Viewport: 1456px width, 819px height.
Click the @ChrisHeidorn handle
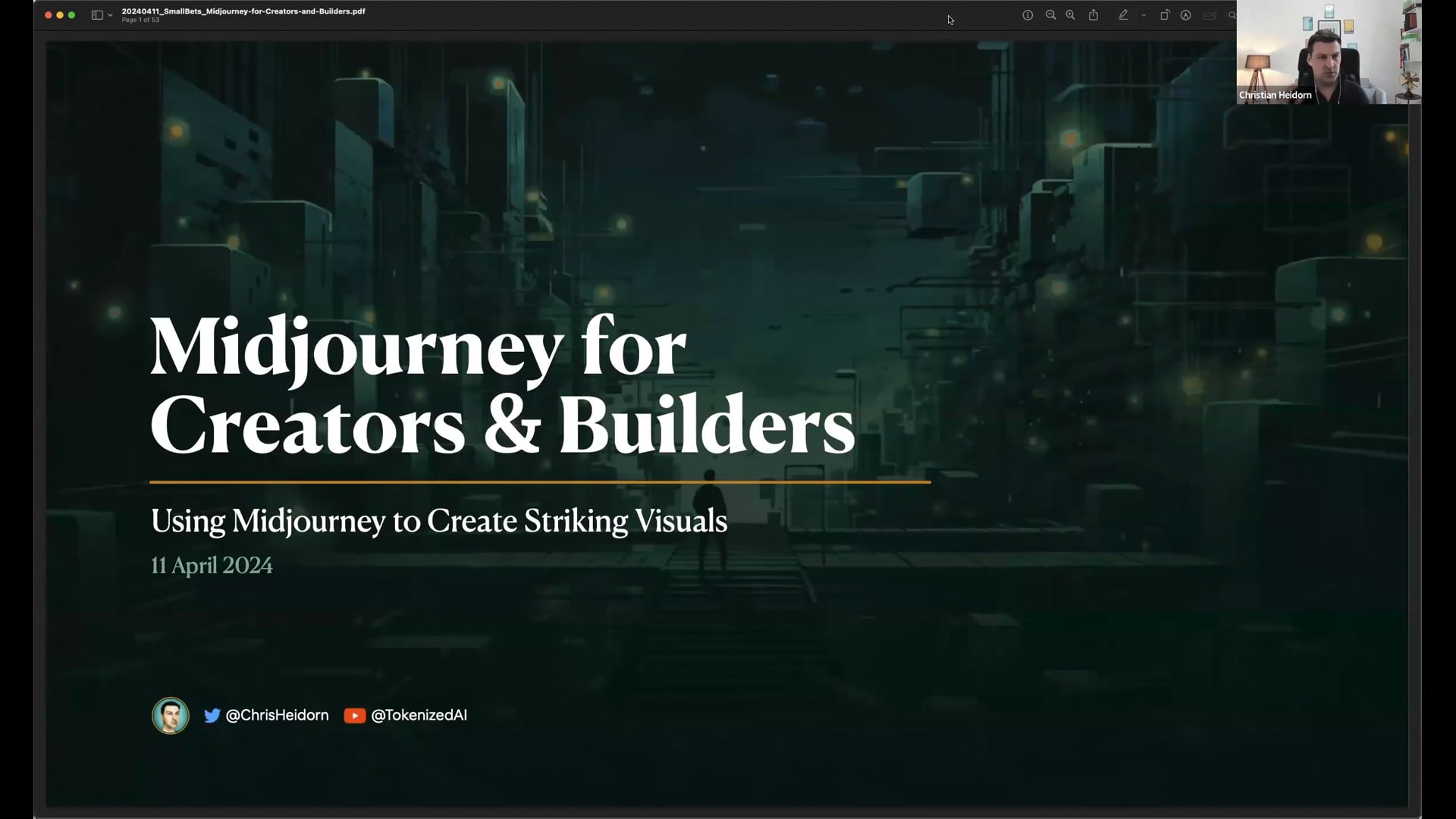pos(278,715)
